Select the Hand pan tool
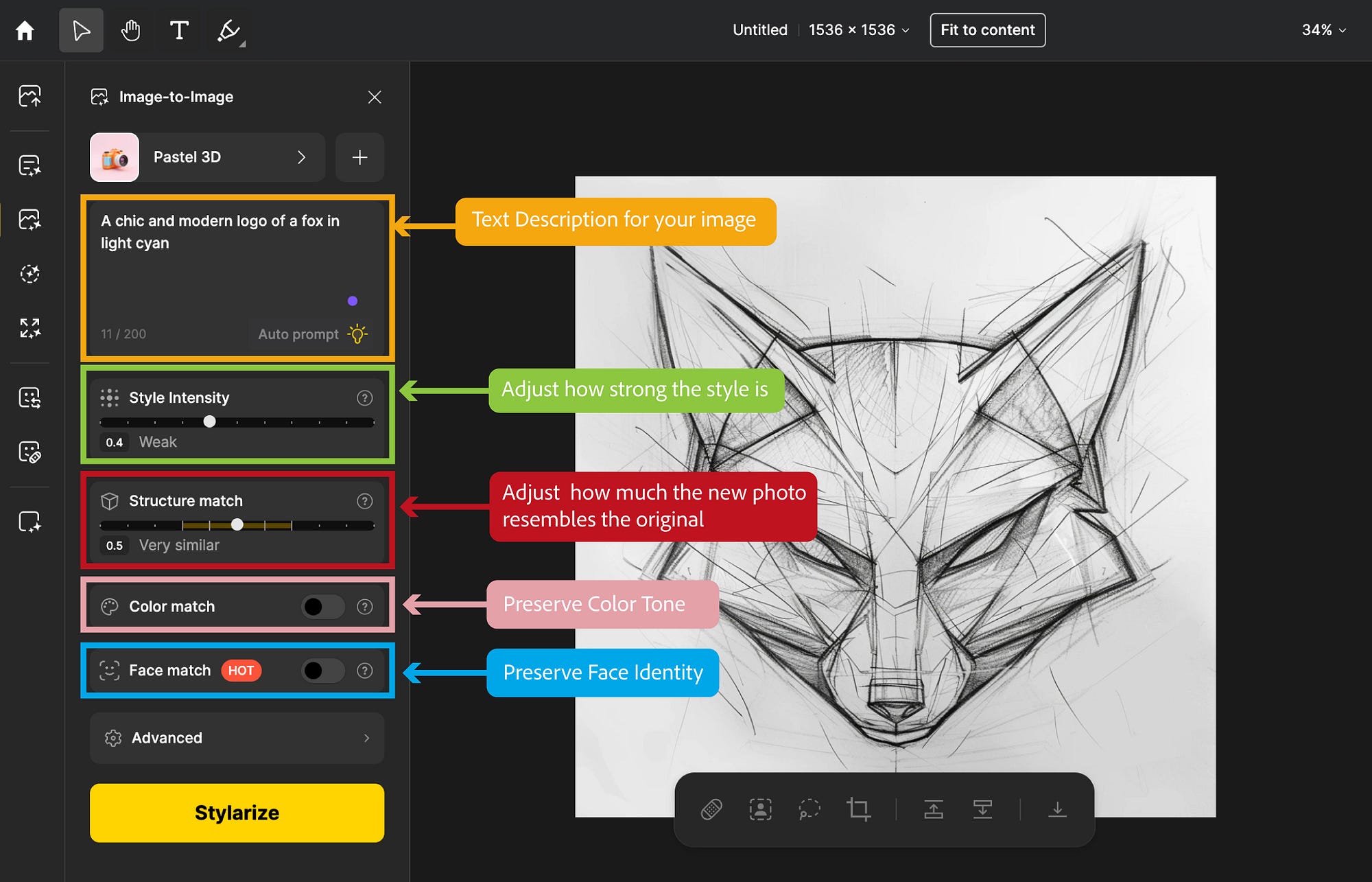1372x882 pixels. [x=130, y=30]
